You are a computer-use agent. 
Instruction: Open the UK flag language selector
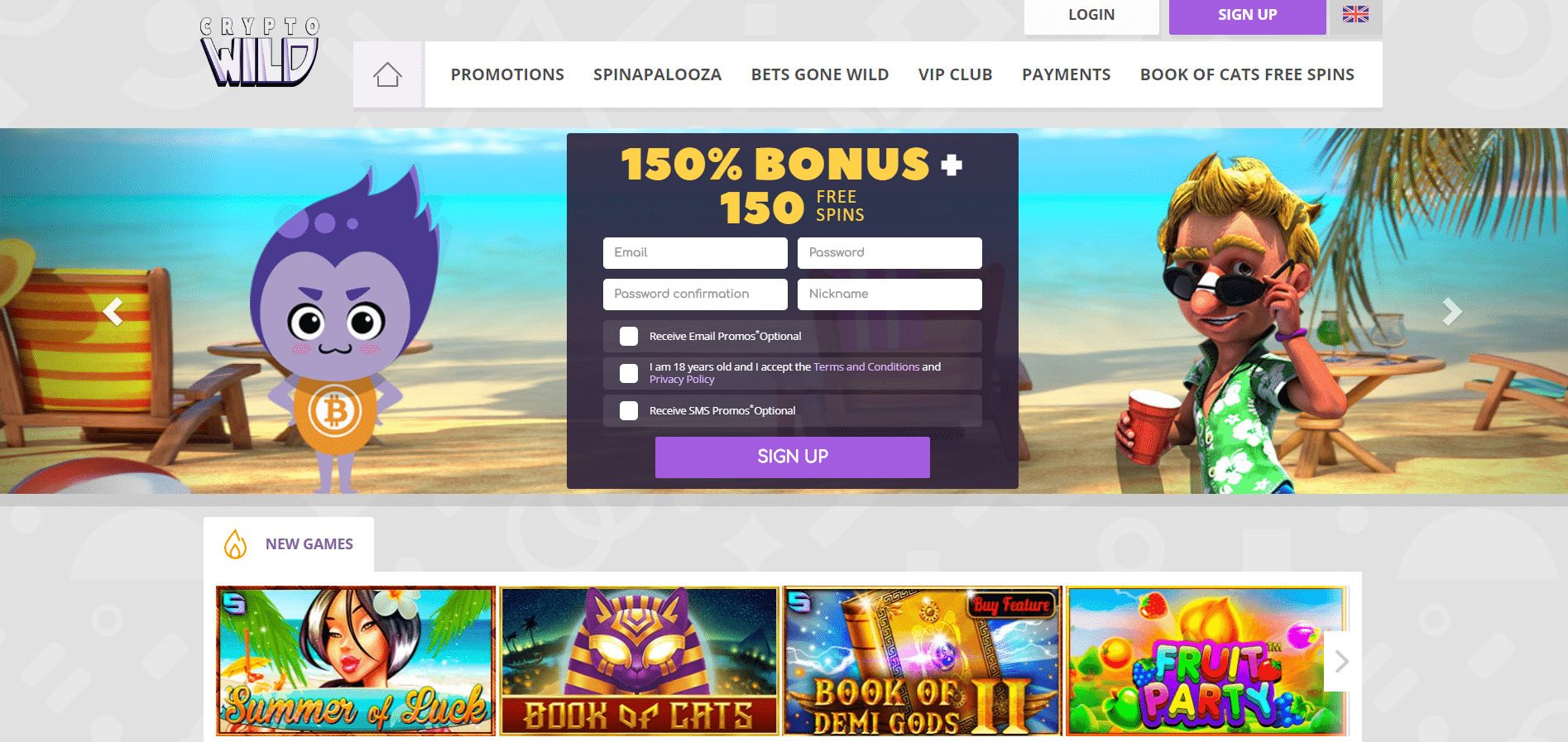click(x=1355, y=15)
